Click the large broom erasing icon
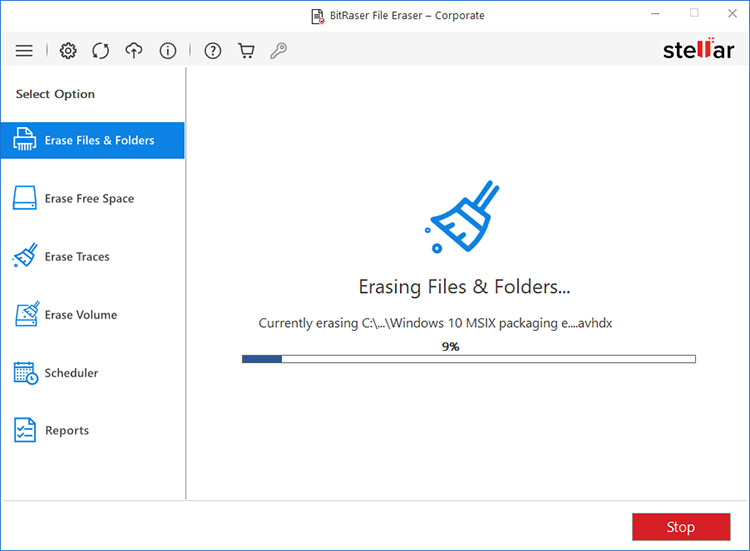750x551 pixels. tap(462, 217)
